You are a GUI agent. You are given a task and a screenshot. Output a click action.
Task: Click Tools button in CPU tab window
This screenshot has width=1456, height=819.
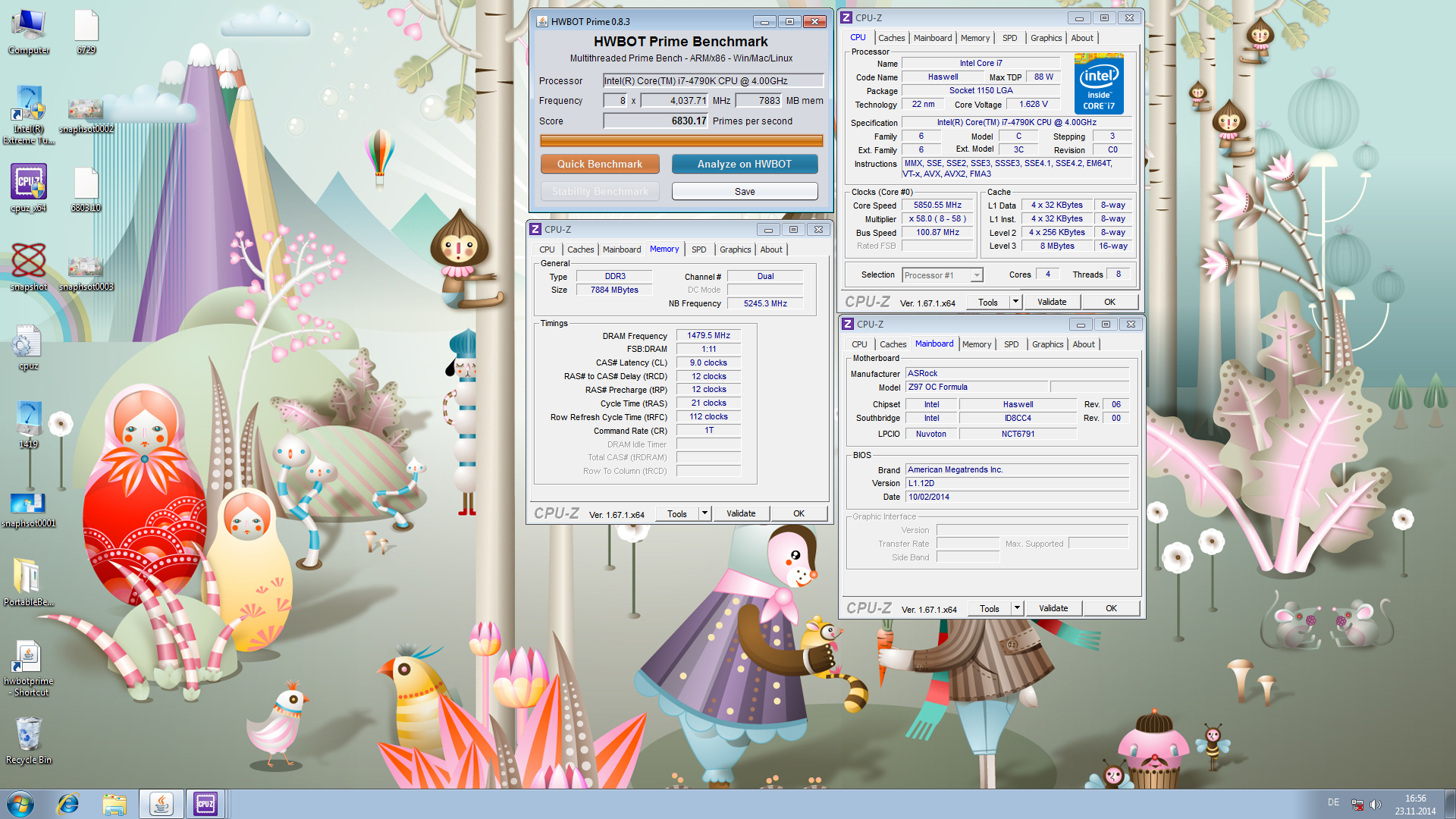[988, 302]
